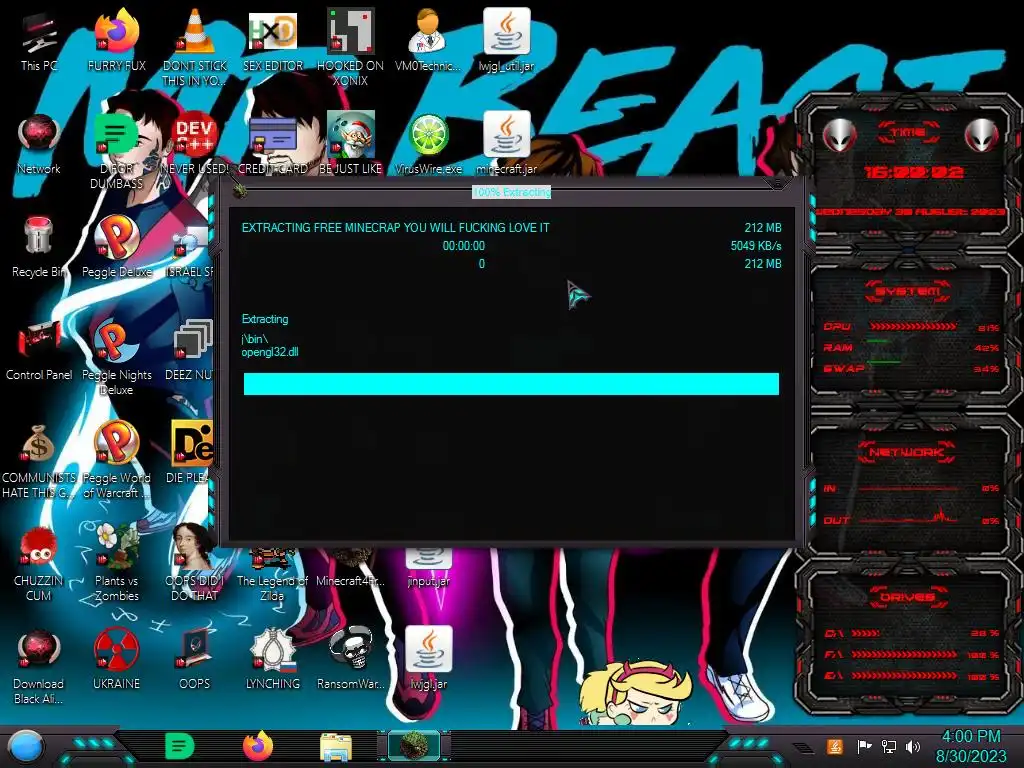Screen dimensions: 1024x768
Task: Click the left alien head on TIME widget
Action: 839,136
